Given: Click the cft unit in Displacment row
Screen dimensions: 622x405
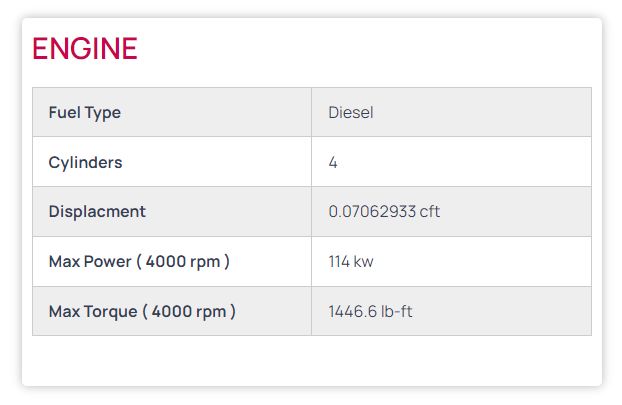Looking at the screenshot, I should click(x=430, y=212).
